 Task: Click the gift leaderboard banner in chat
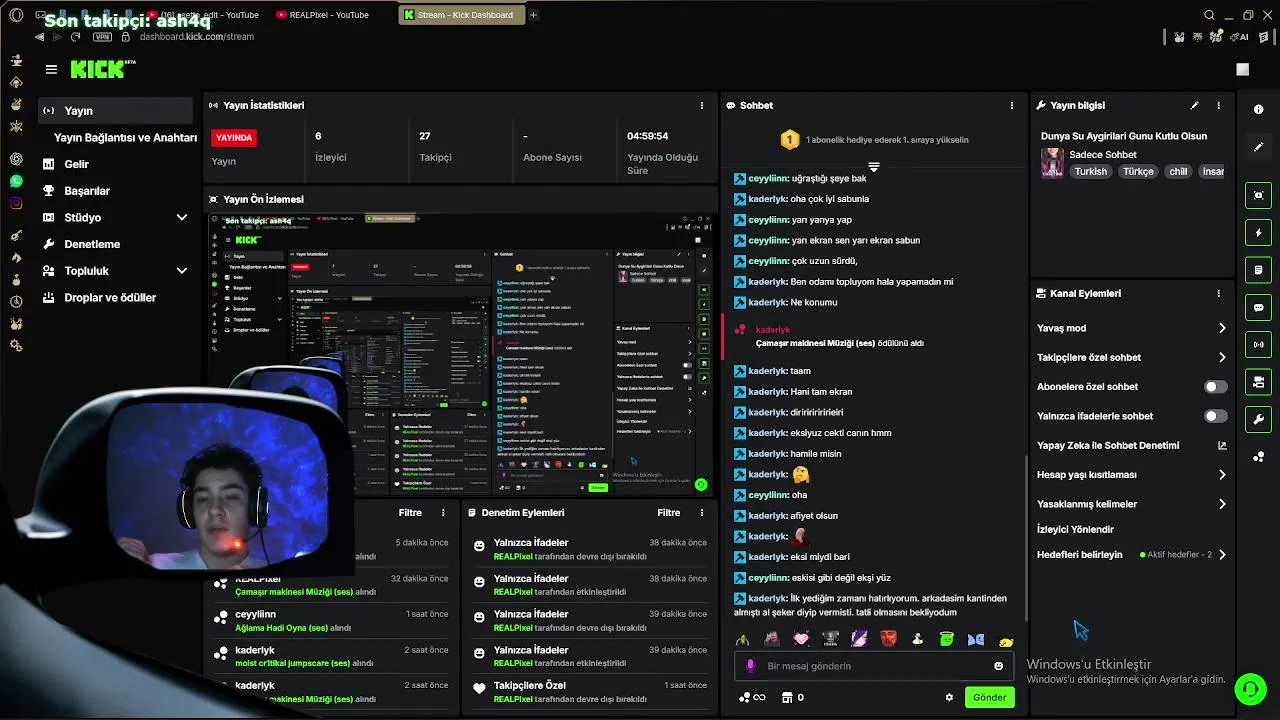tap(874, 140)
